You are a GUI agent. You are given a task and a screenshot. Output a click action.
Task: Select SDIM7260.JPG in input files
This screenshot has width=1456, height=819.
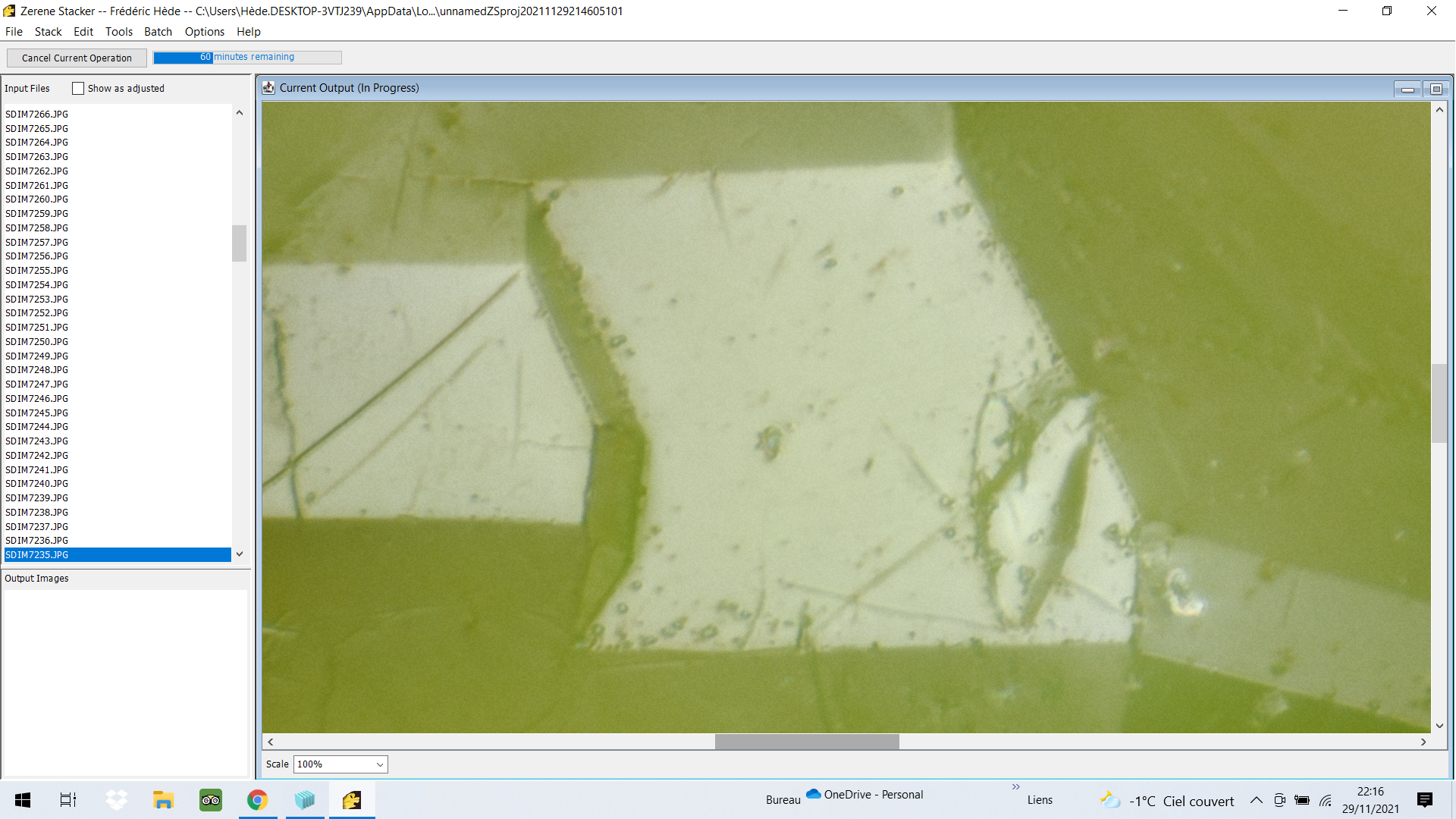click(x=118, y=199)
